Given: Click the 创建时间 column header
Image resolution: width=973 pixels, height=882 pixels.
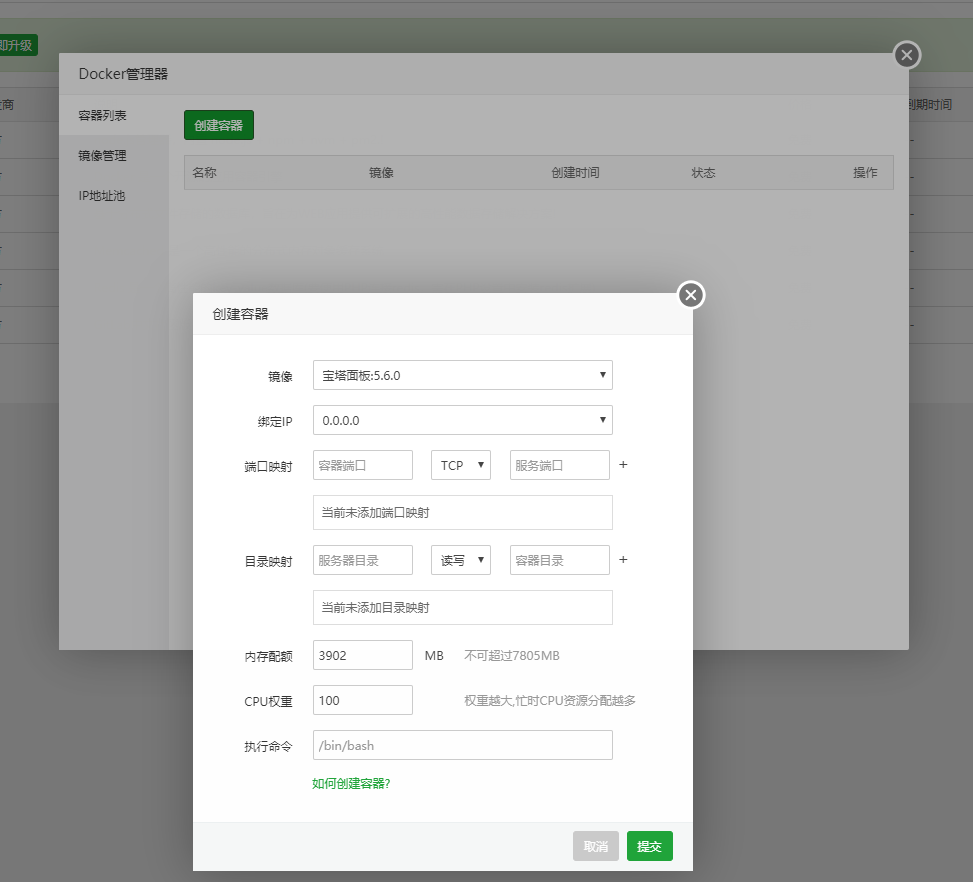Looking at the screenshot, I should tap(575, 173).
